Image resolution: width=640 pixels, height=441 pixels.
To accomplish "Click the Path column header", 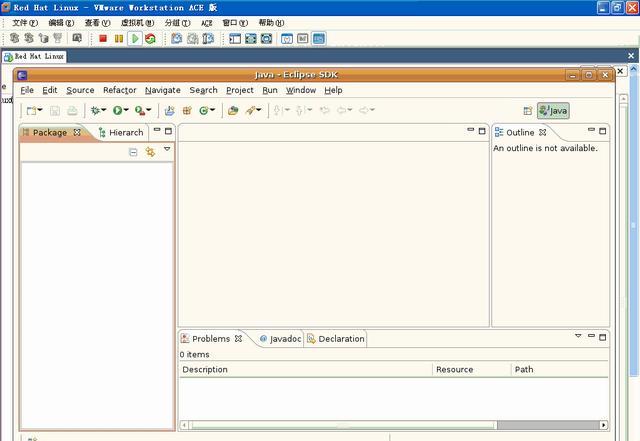I will click(x=560, y=370).
